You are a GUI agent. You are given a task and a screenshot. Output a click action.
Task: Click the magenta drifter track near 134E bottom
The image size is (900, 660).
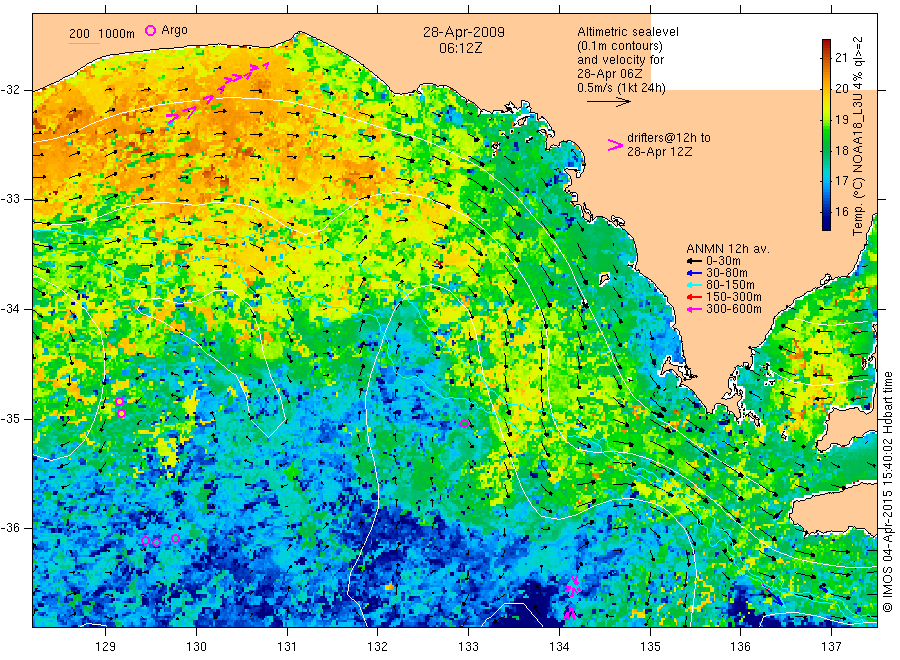(x=572, y=597)
